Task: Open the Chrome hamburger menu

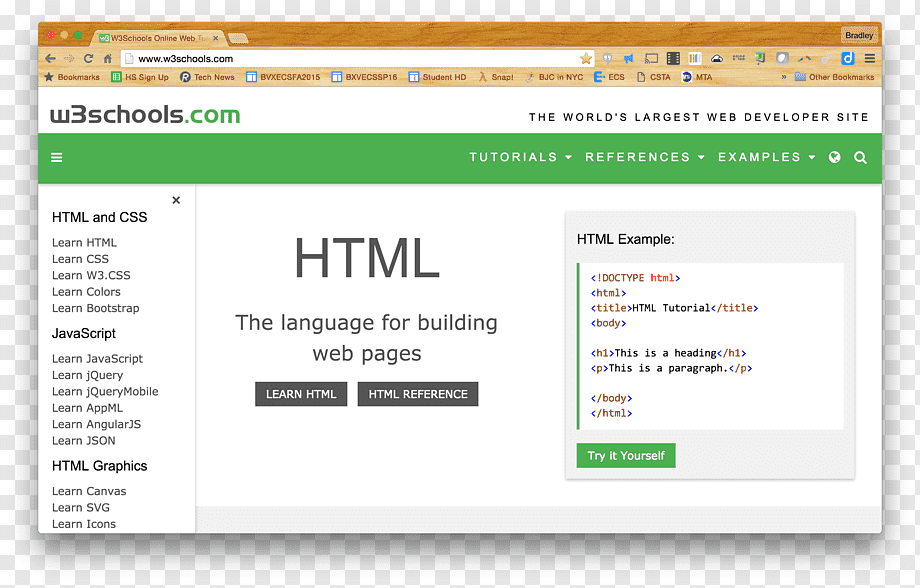Action: point(869,57)
